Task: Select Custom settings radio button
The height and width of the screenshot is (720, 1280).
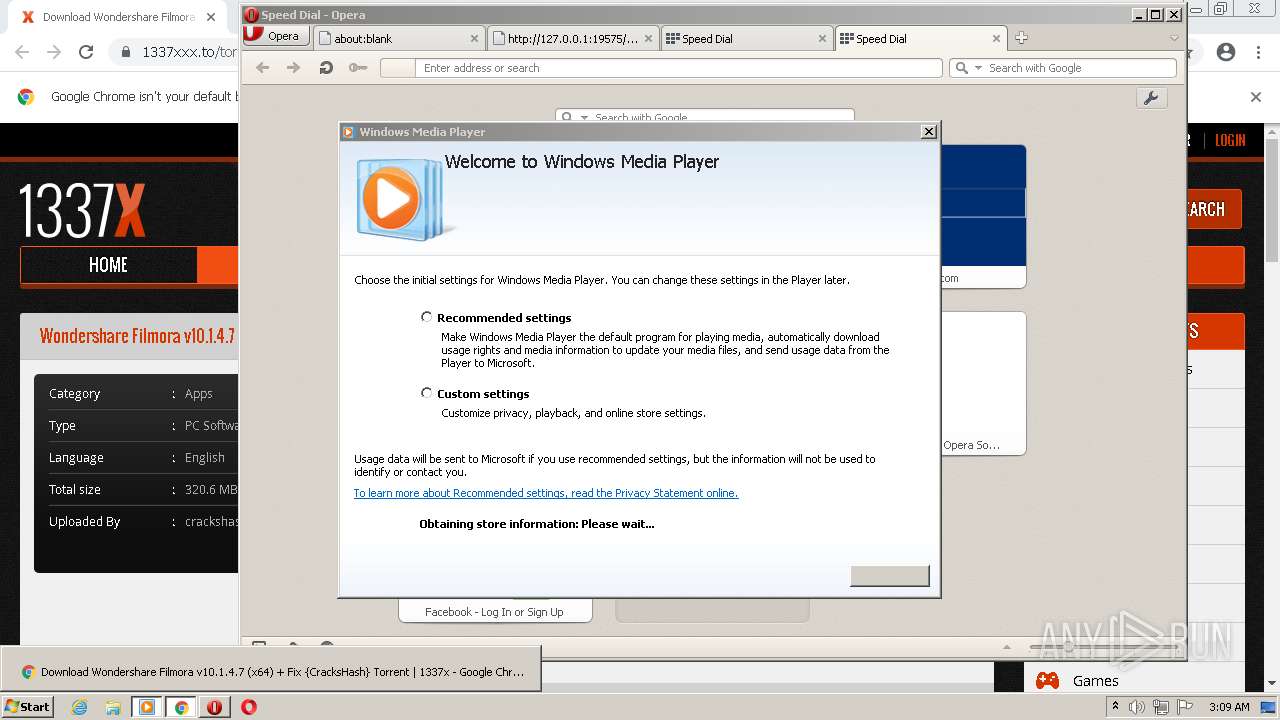Action: click(427, 393)
